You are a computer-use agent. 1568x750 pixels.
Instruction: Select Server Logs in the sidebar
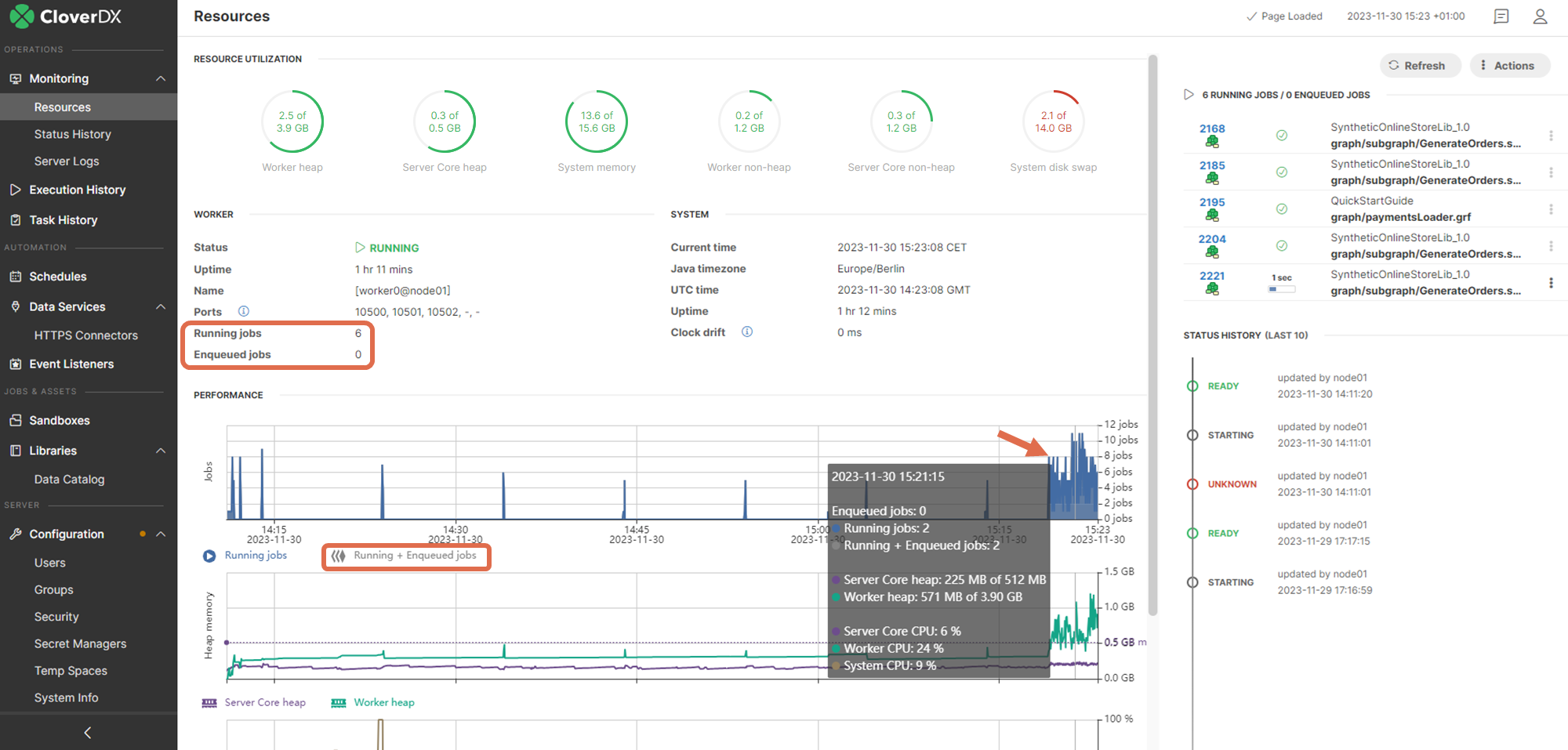pyautogui.click(x=67, y=161)
